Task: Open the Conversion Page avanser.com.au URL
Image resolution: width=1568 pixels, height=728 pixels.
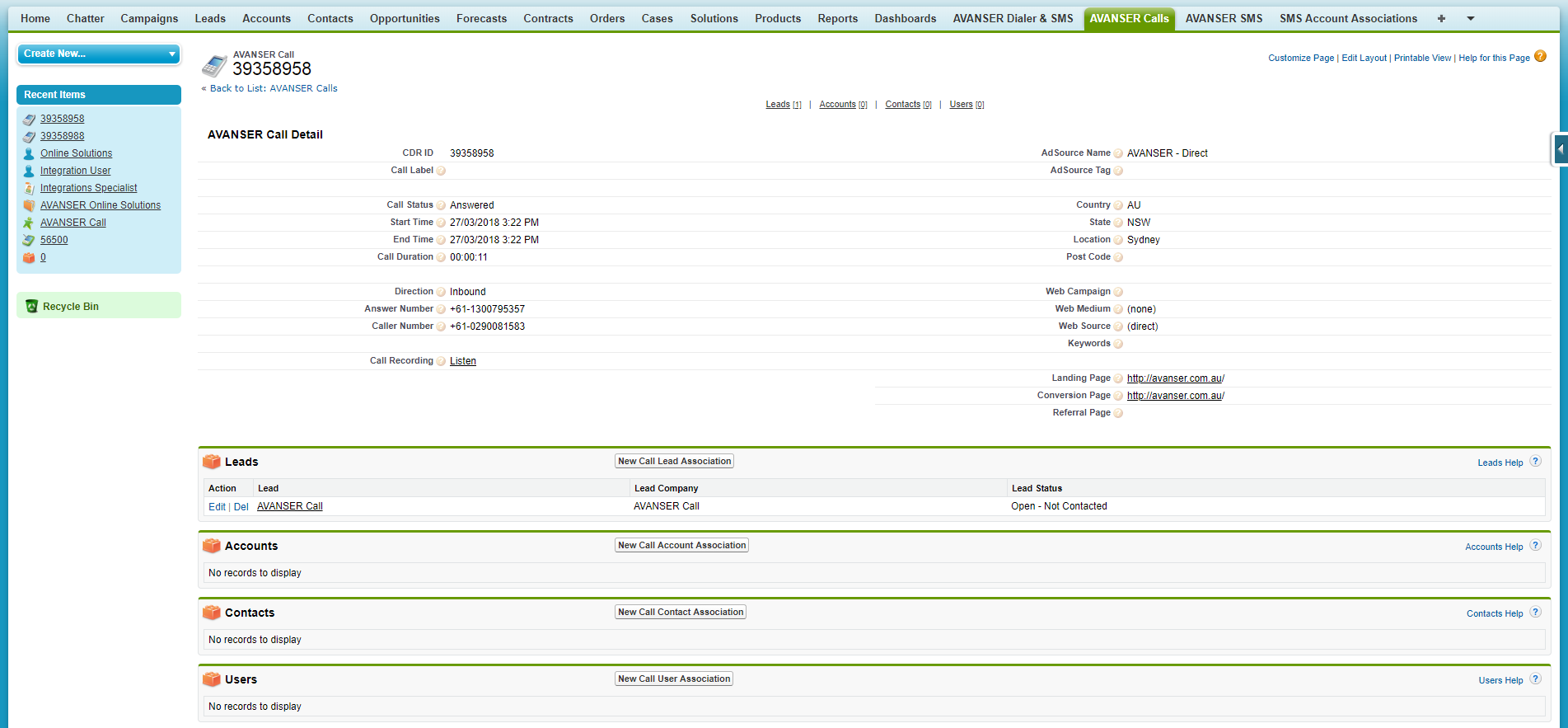Action: point(1176,396)
